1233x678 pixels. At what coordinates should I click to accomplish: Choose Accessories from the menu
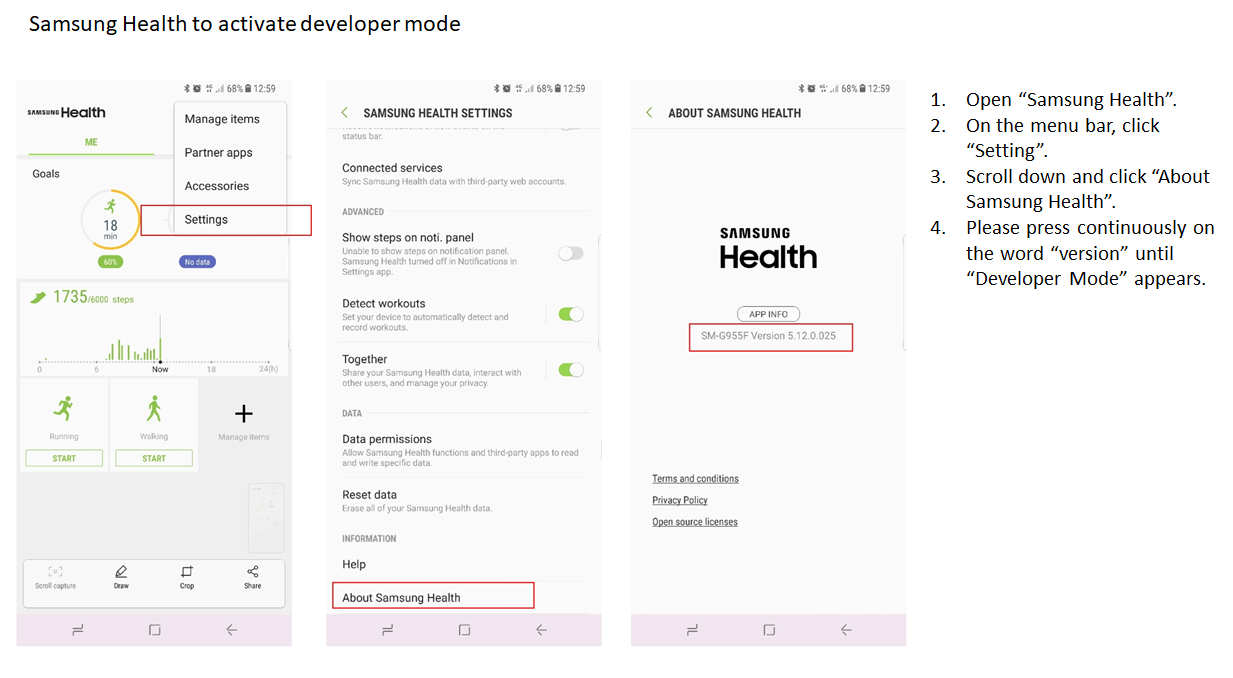[x=217, y=186]
